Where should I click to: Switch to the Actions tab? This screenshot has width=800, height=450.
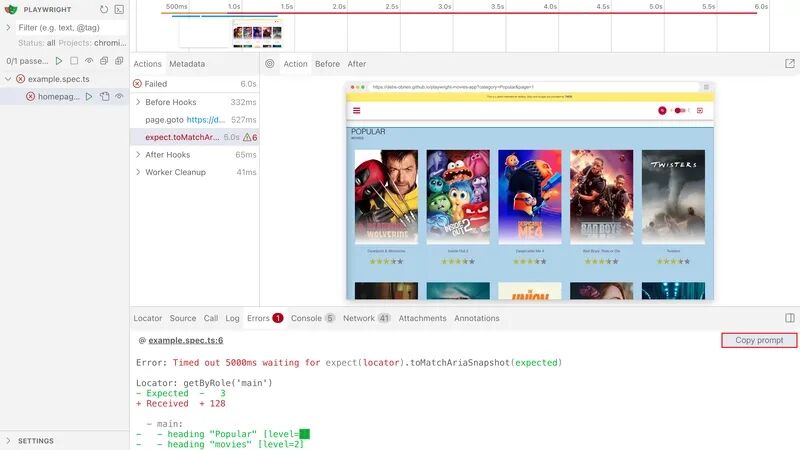[x=147, y=64]
